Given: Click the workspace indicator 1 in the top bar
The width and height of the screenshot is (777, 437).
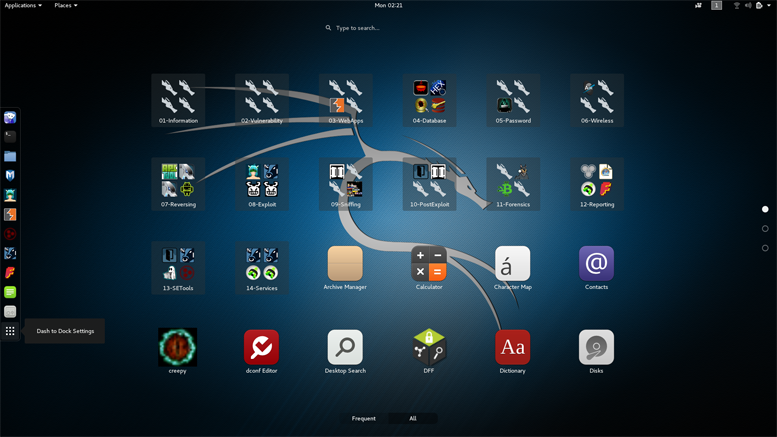Looking at the screenshot, I should (717, 5).
